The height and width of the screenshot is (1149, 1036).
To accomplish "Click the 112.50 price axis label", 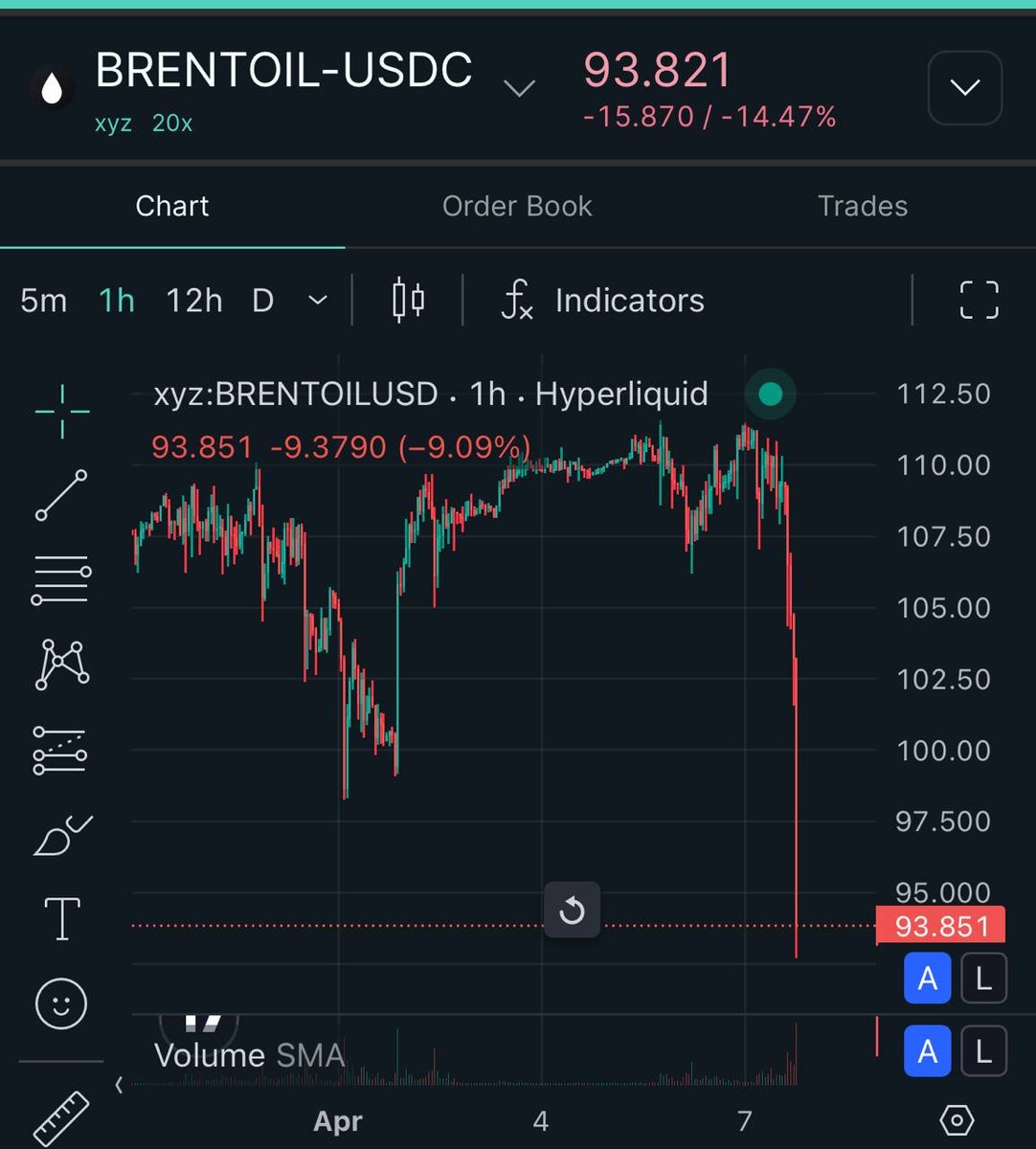I will (x=943, y=394).
